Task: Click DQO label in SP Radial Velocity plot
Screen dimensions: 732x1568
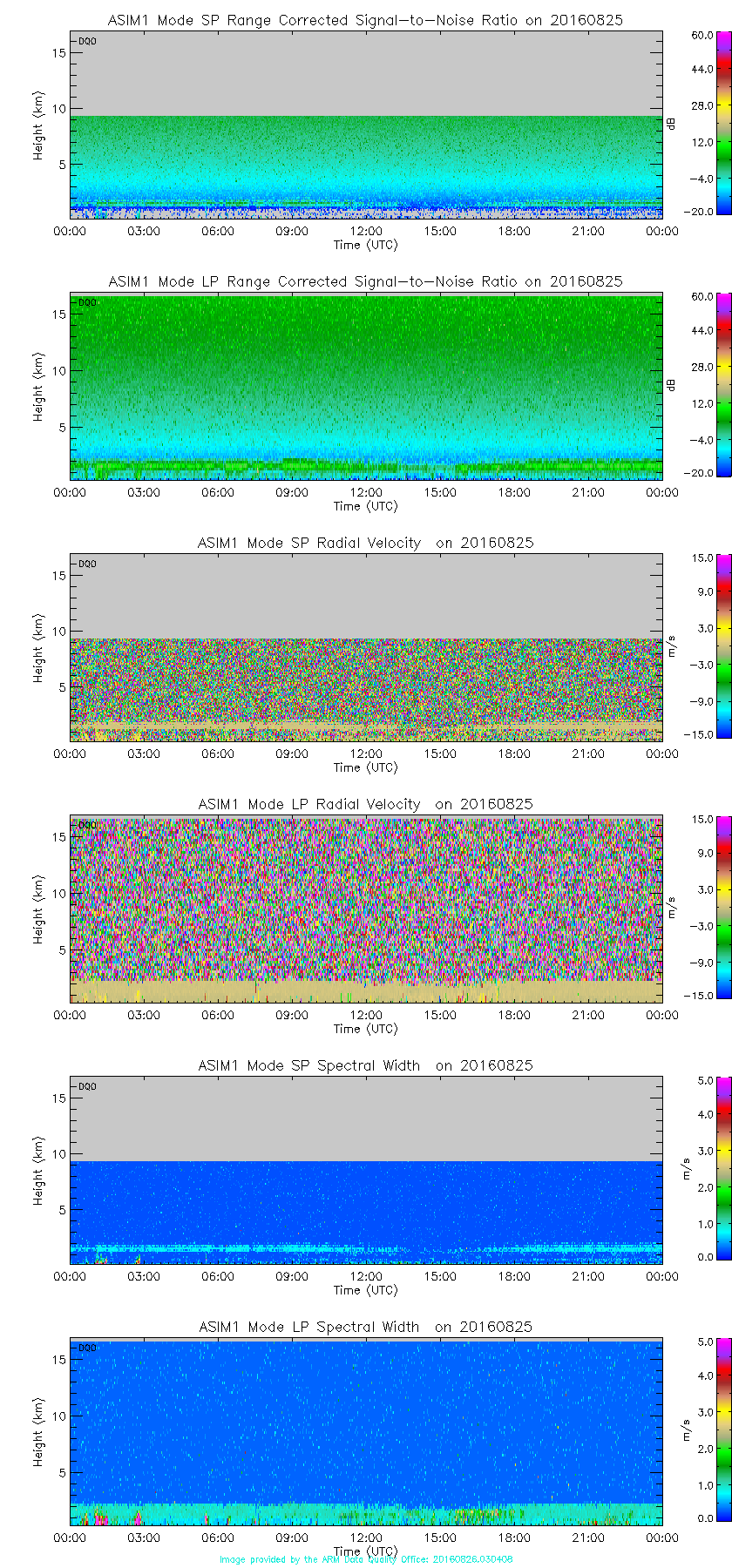Action: [x=87, y=564]
